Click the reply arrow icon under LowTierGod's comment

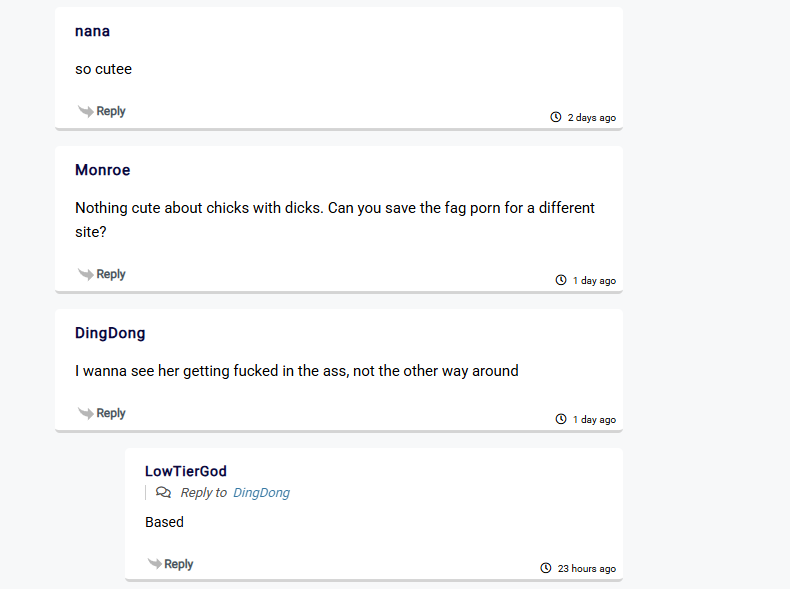(x=155, y=564)
